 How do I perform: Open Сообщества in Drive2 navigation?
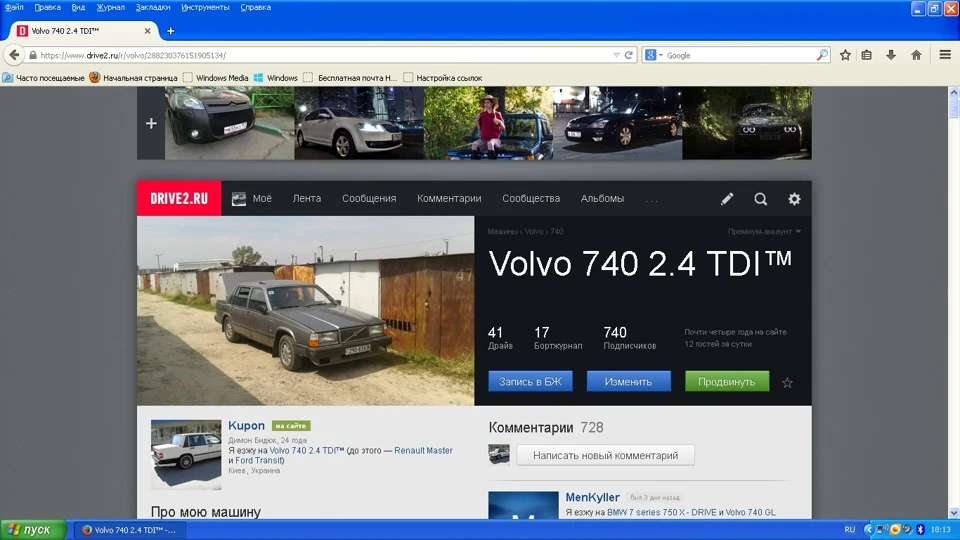531,198
